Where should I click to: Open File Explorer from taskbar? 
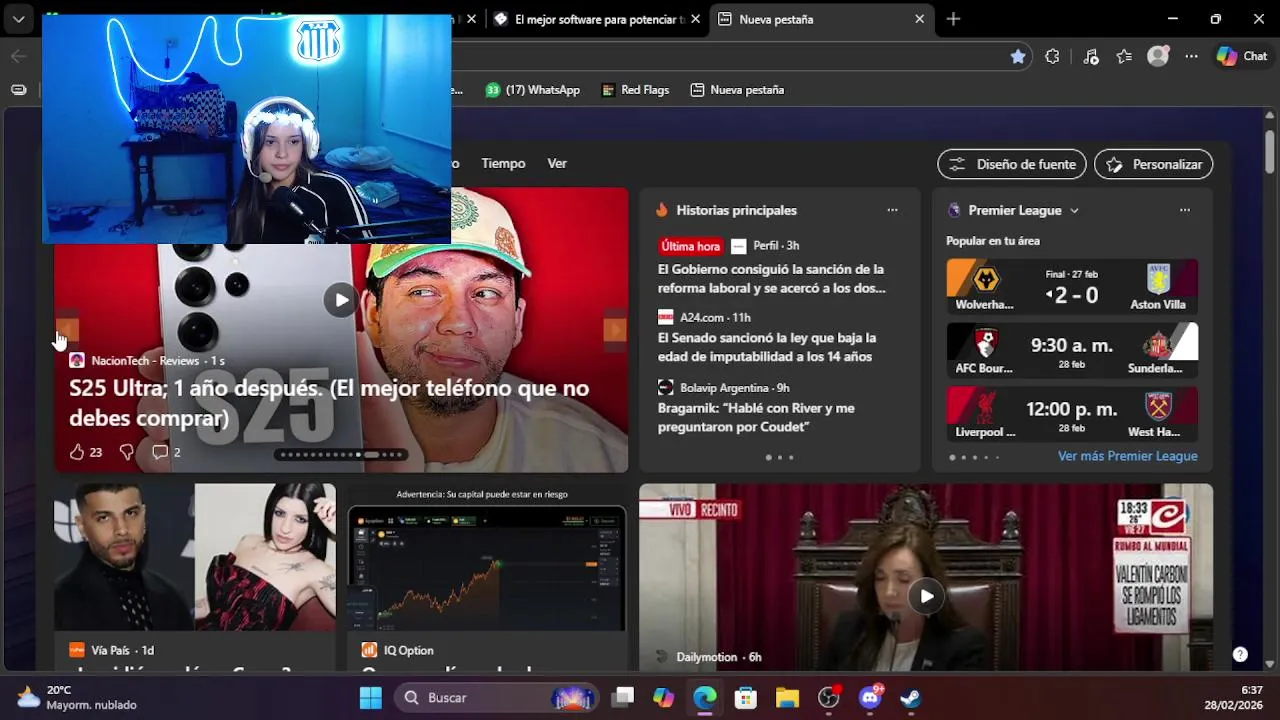pyautogui.click(x=787, y=697)
